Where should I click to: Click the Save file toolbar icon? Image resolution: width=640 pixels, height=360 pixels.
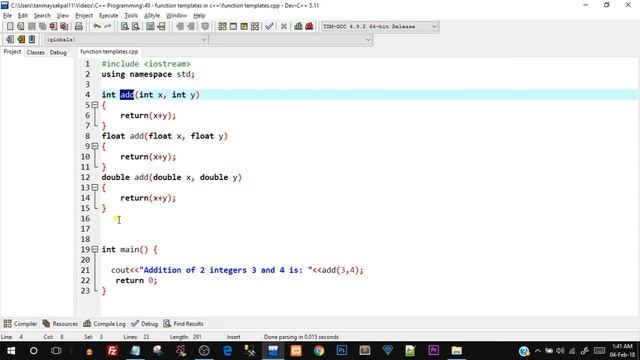click(x=32, y=27)
